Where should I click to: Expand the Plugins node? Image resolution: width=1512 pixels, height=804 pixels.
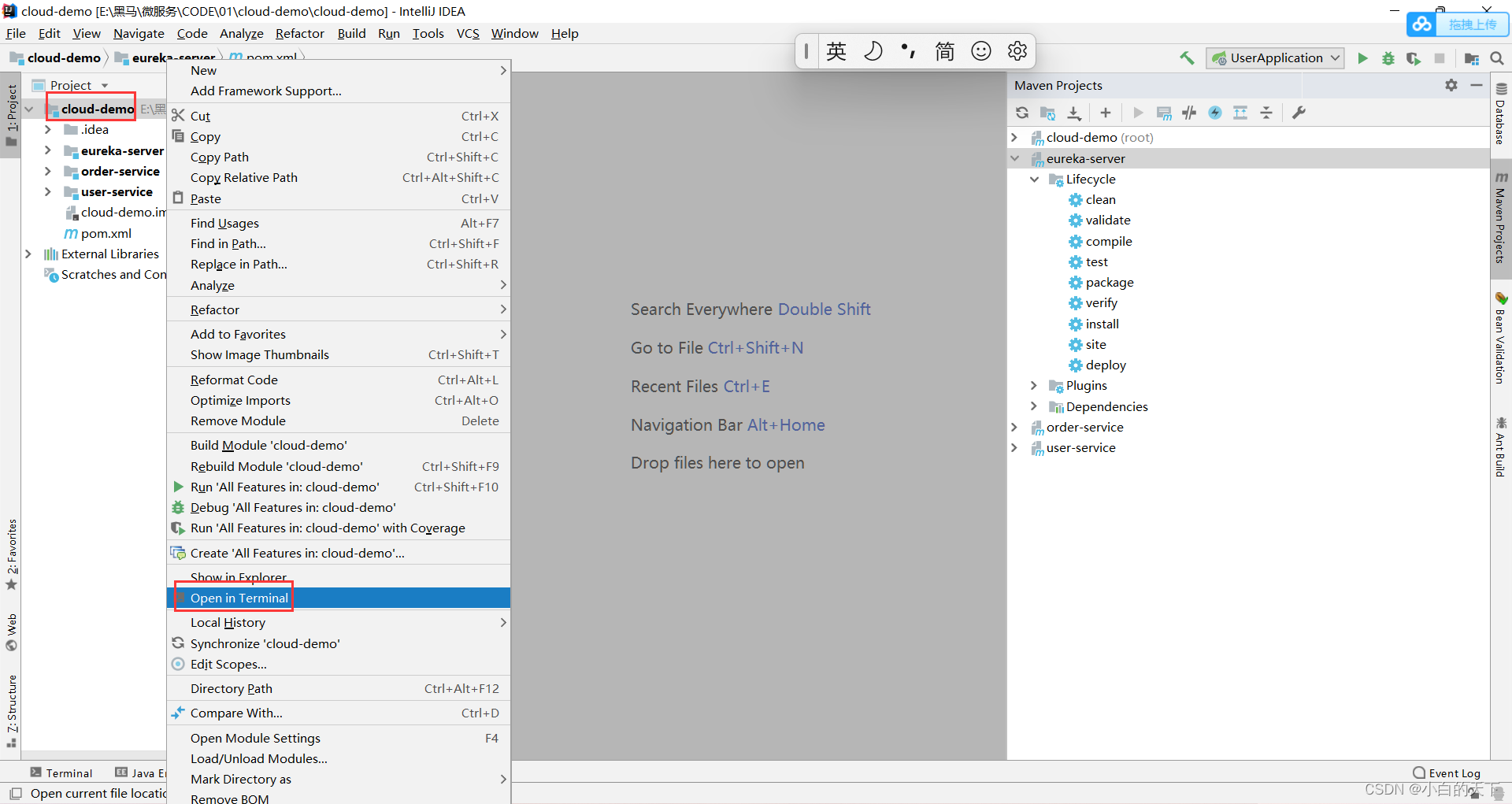point(1035,385)
